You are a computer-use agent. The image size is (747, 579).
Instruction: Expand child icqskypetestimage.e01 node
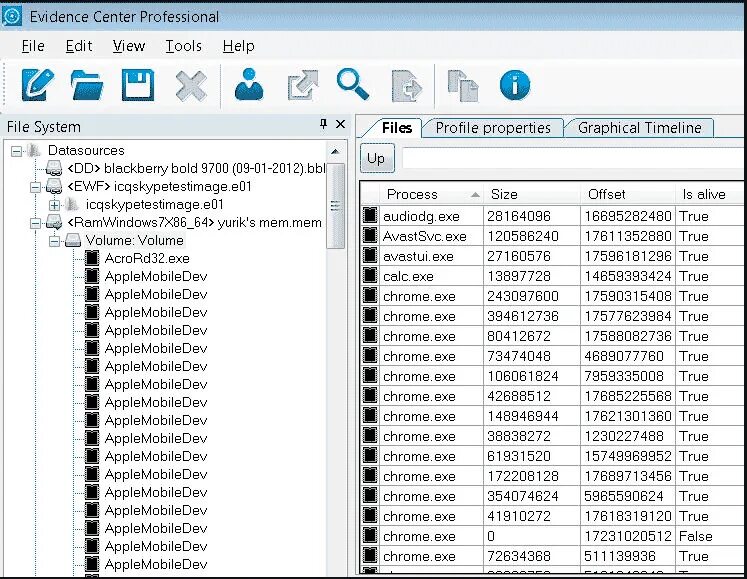click(54, 205)
